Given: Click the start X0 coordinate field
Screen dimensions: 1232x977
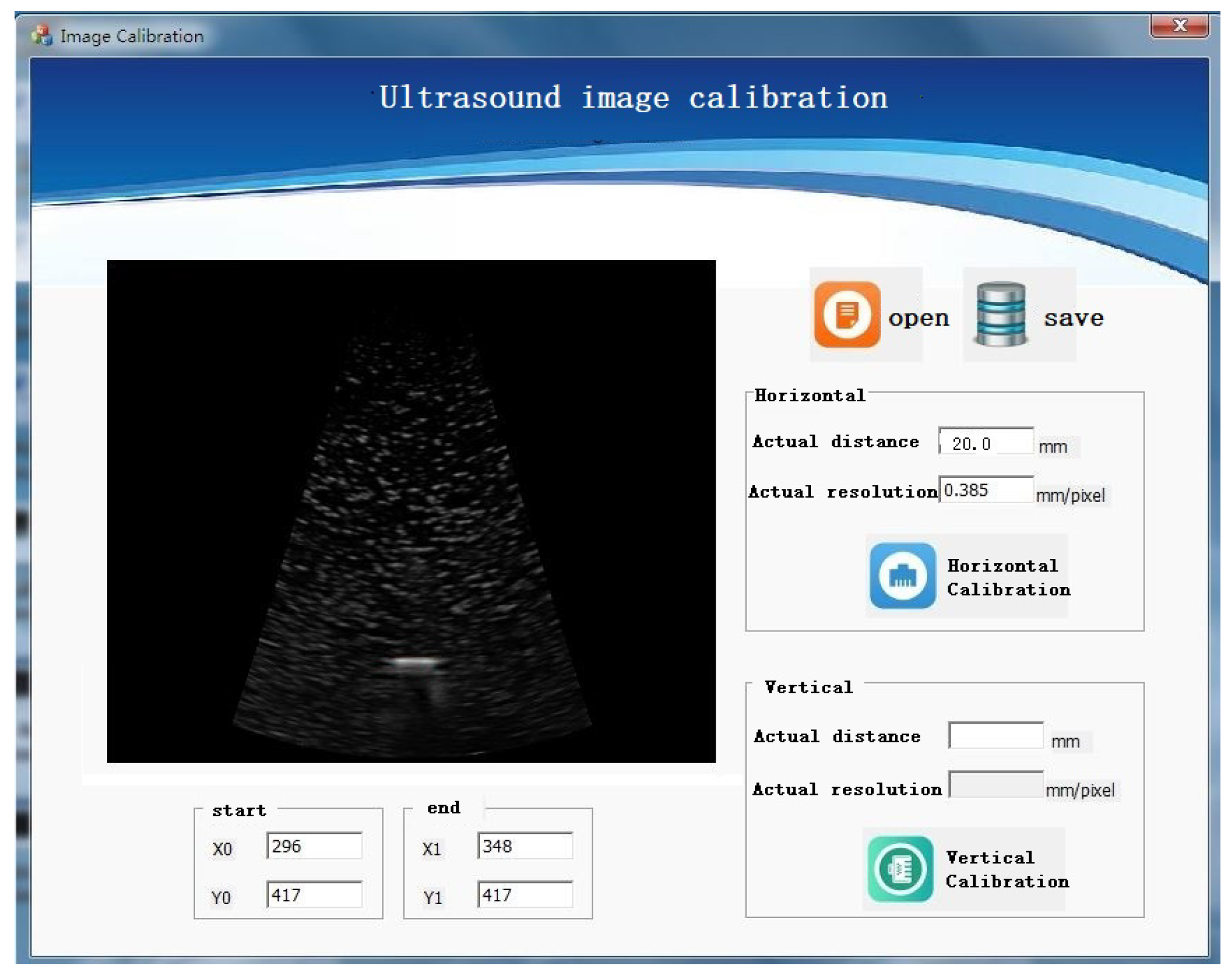Looking at the screenshot, I should tap(314, 846).
